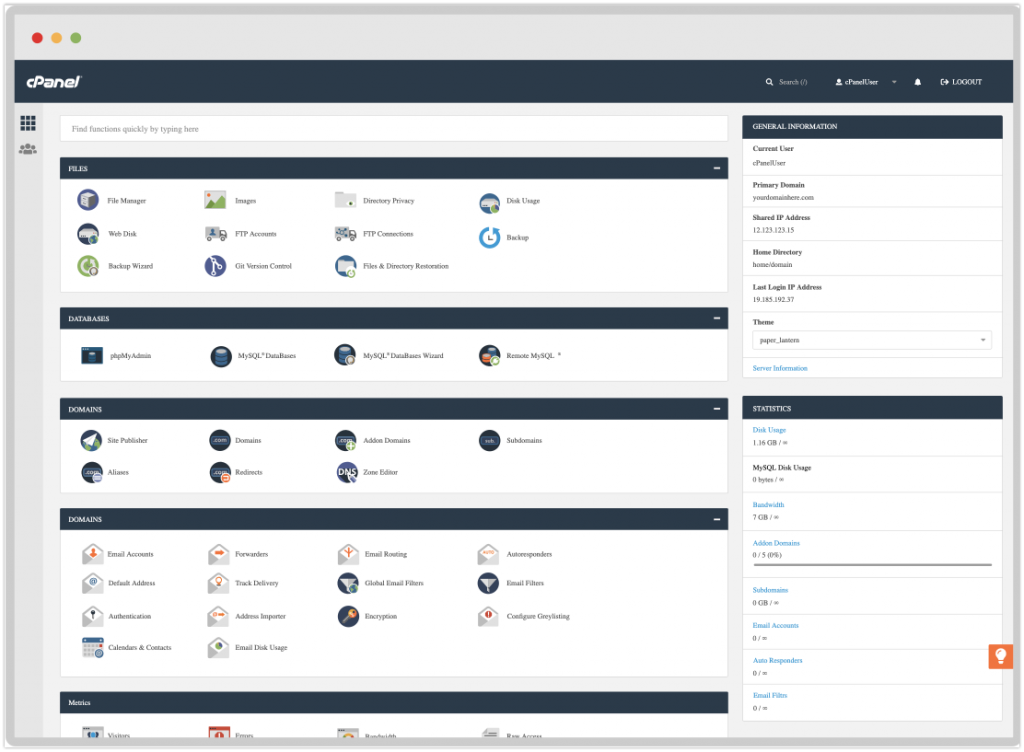
Task: Open the Images tool icon
Action: (x=215, y=200)
